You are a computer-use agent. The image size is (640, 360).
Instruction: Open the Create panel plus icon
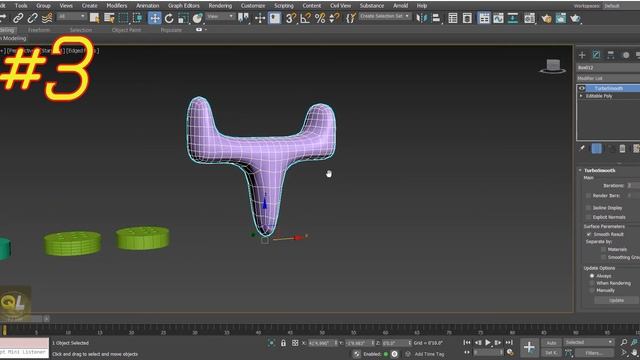[582, 55]
